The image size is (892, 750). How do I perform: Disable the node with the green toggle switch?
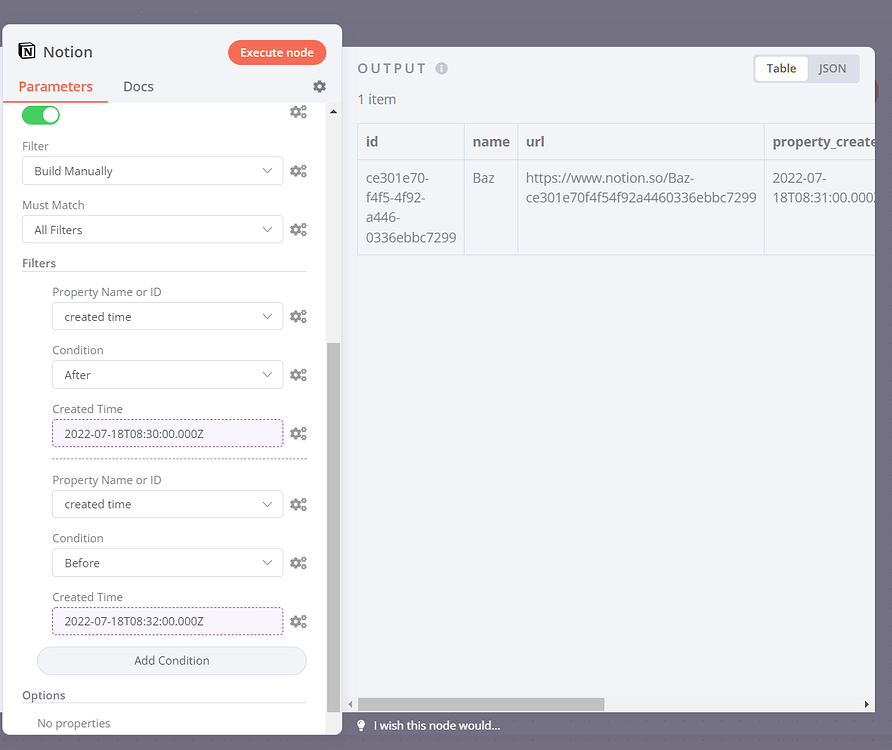40,115
